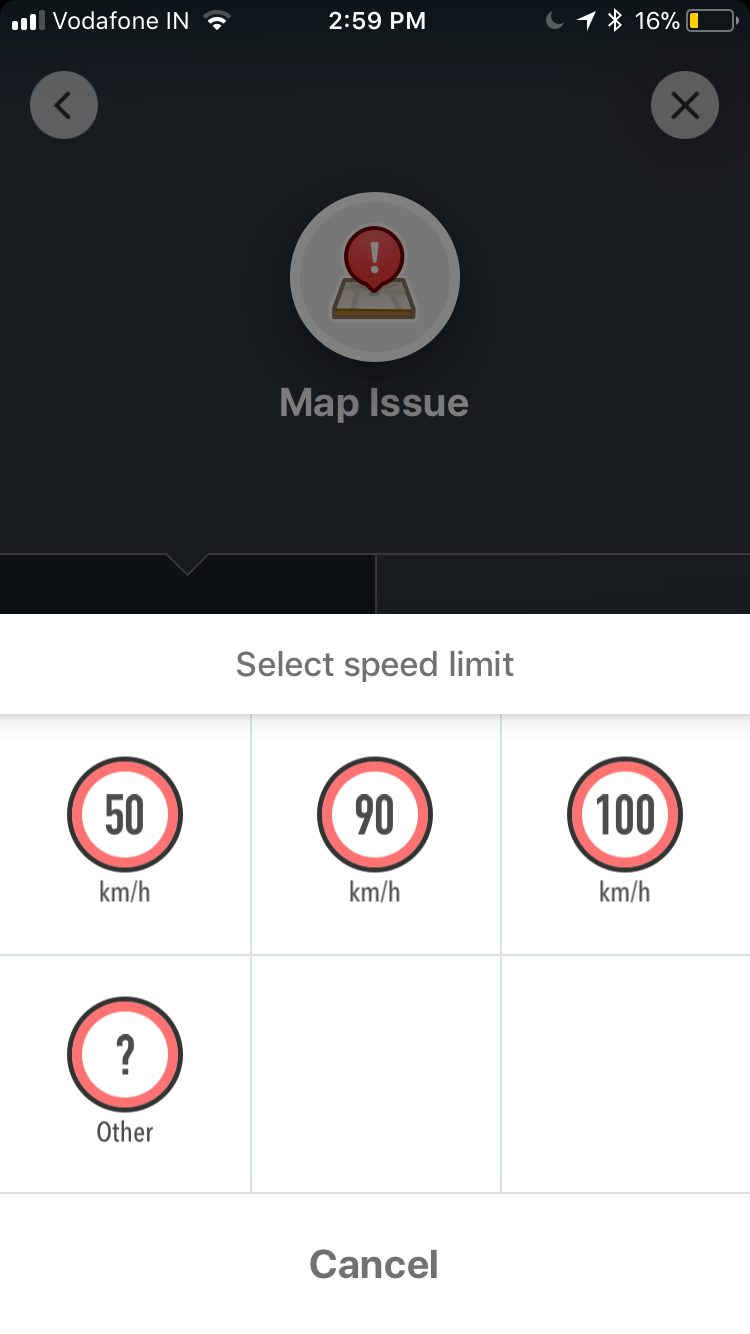The image size is (750, 1334).
Task: Pick the 100 km/h speed limit sign
Action: (625, 815)
